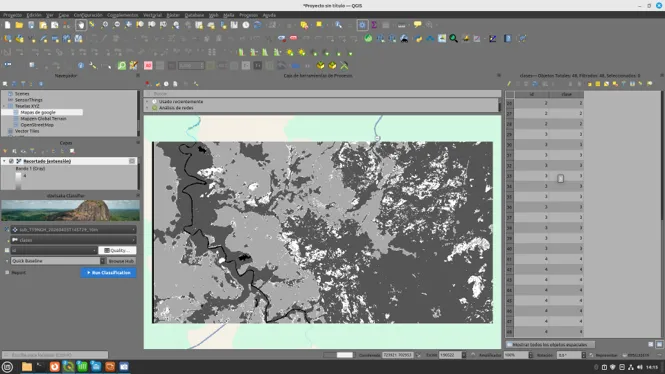Click the Save Project icon

[31, 25]
